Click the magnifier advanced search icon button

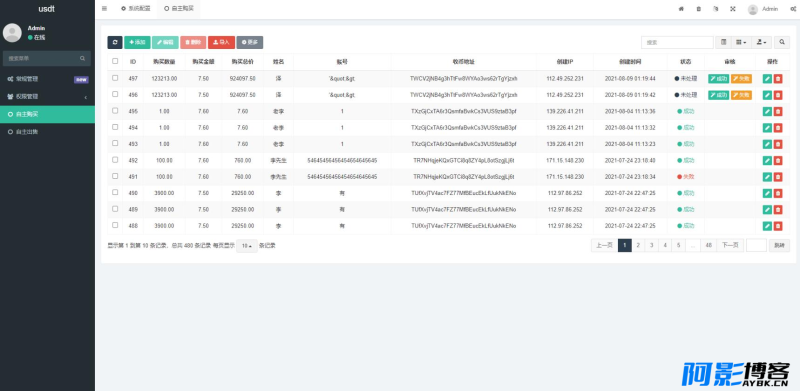782,42
